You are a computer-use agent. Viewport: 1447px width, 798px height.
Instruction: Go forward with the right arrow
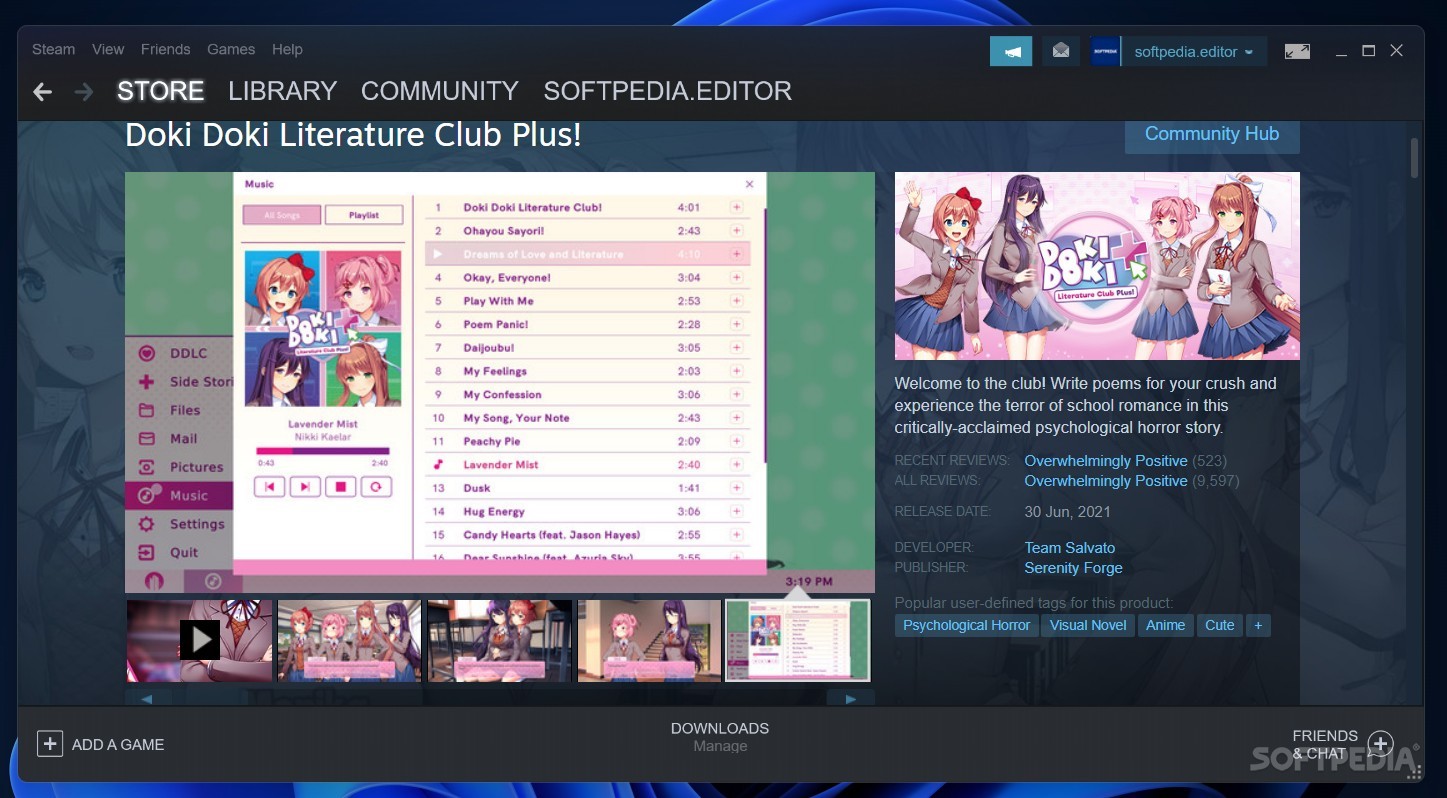(x=84, y=92)
